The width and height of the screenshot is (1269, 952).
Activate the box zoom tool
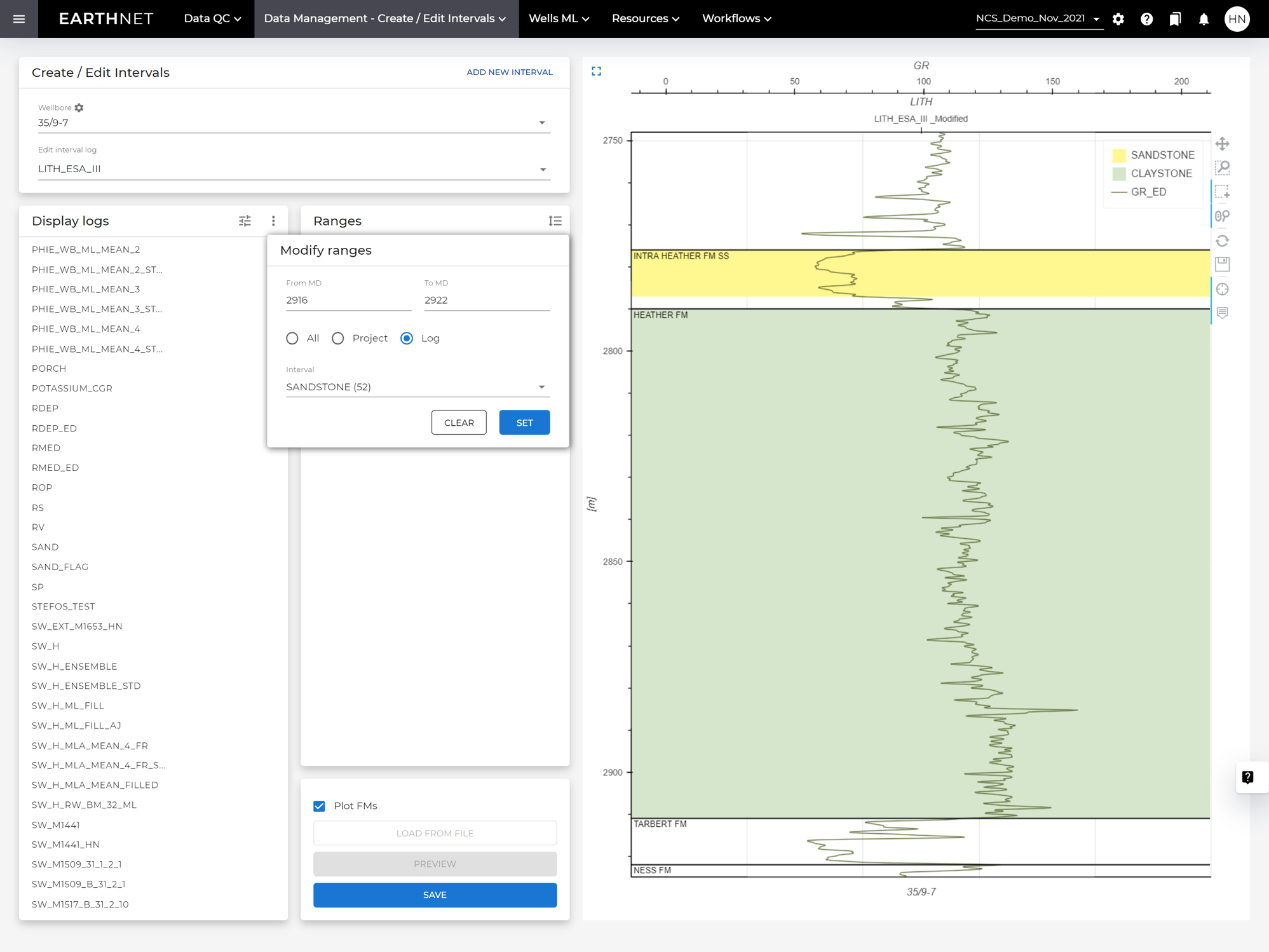coord(1222,168)
